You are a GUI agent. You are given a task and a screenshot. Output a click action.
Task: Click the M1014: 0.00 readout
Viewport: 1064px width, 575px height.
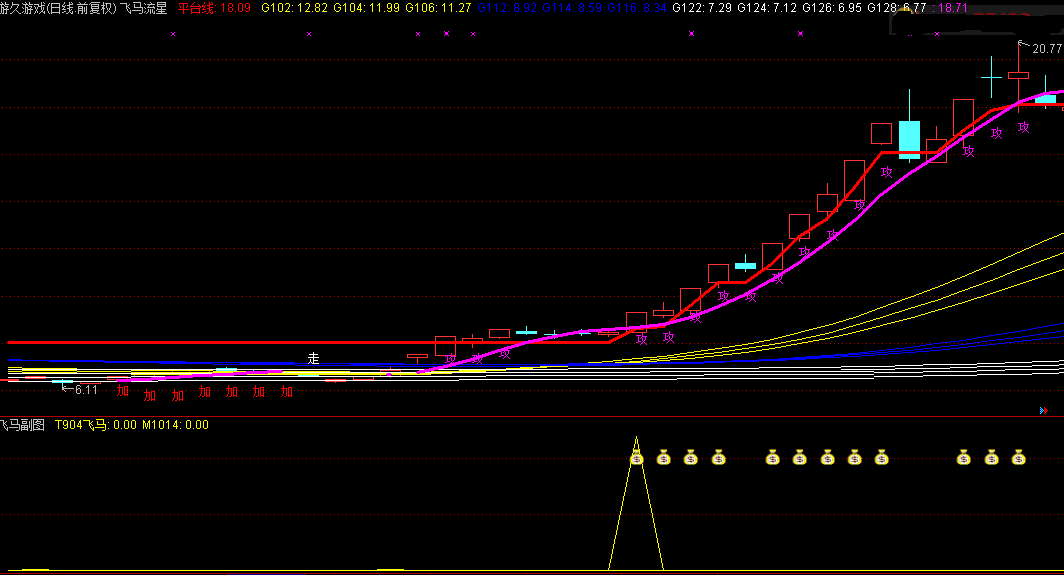pyautogui.click(x=175, y=425)
